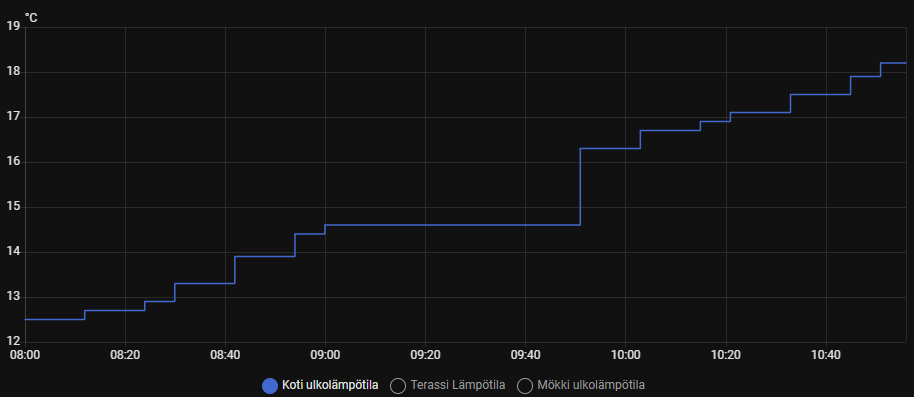Screen dimensions: 914x397
Task: Click the long flat plateau of the blue line
Action: pos(453,224)
